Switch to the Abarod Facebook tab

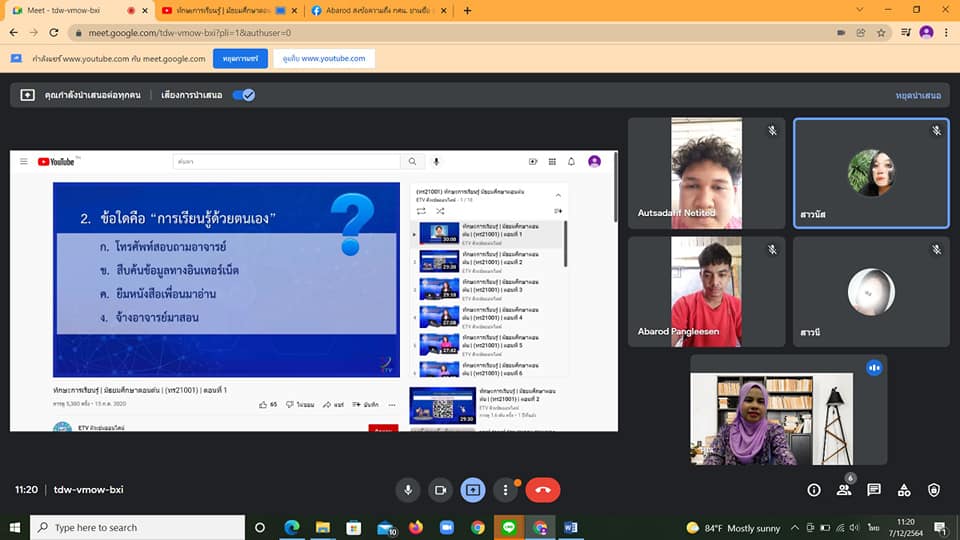(x=373, y=10)
